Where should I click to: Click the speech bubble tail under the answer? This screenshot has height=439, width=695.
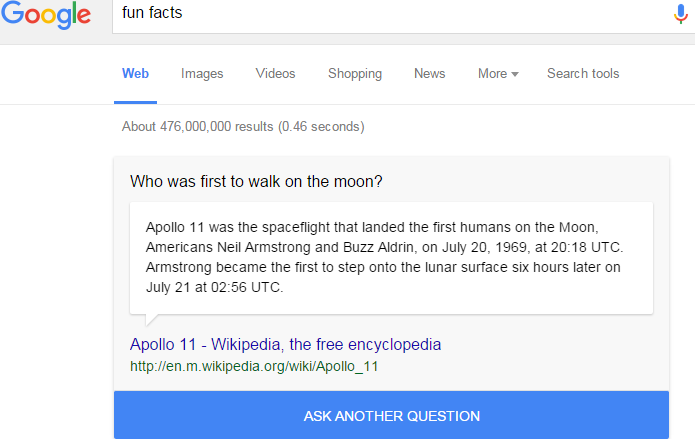click(151, 319)
